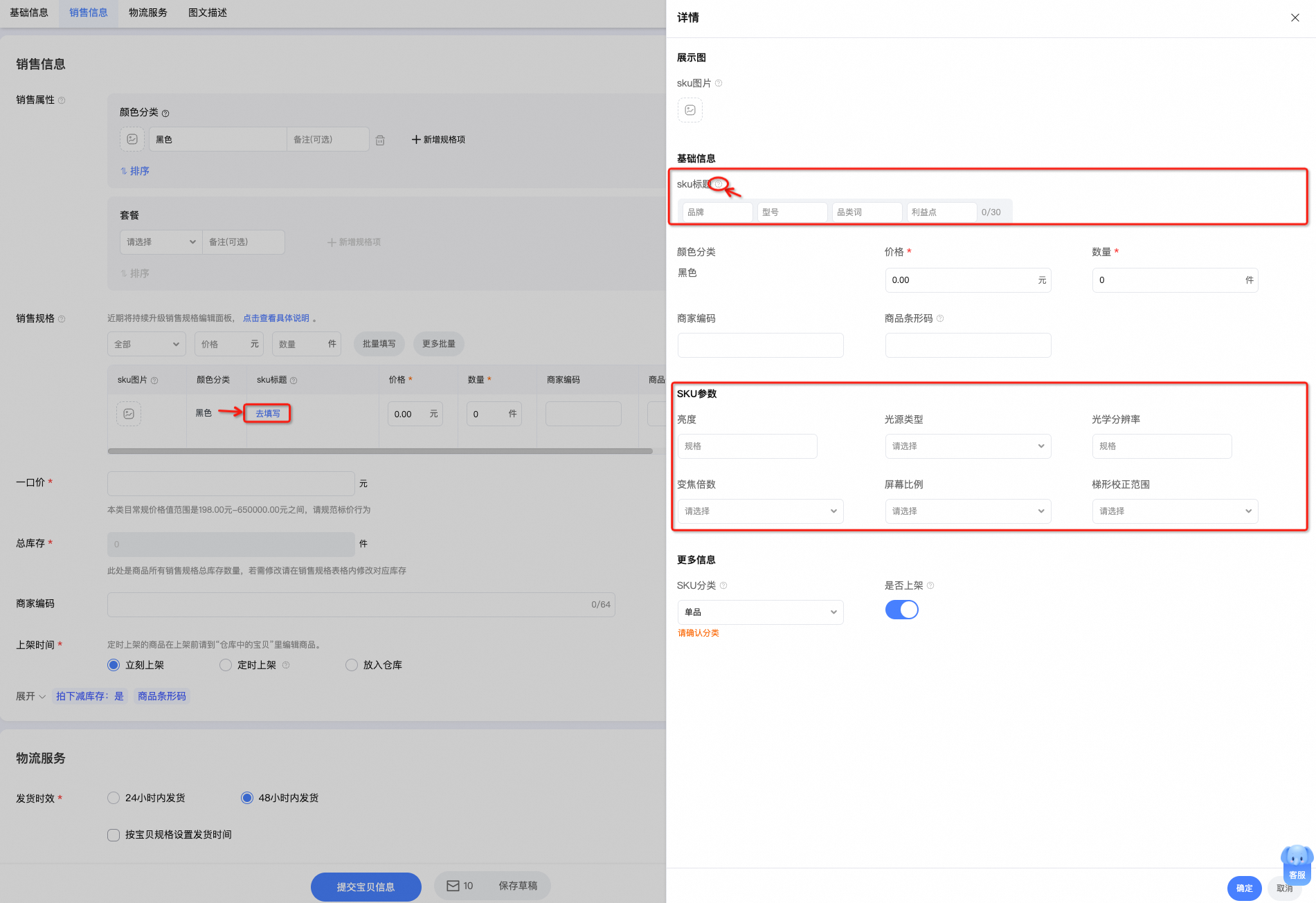The width and height of the screenshot is (1316, 903).
Task: Click the help icon next to SKU分类
Action: 723,585
